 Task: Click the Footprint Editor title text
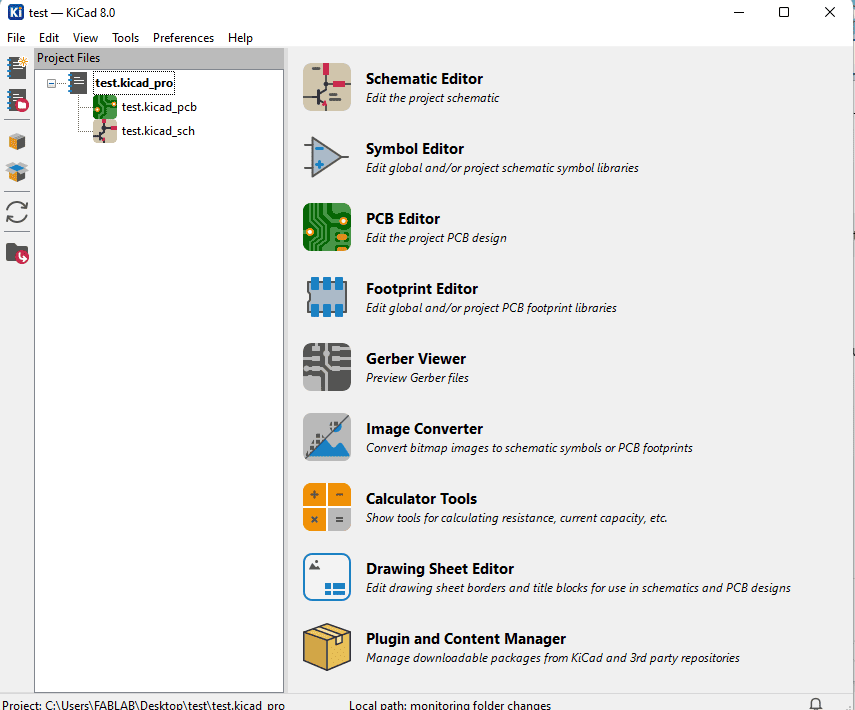[x=422, y=289]
